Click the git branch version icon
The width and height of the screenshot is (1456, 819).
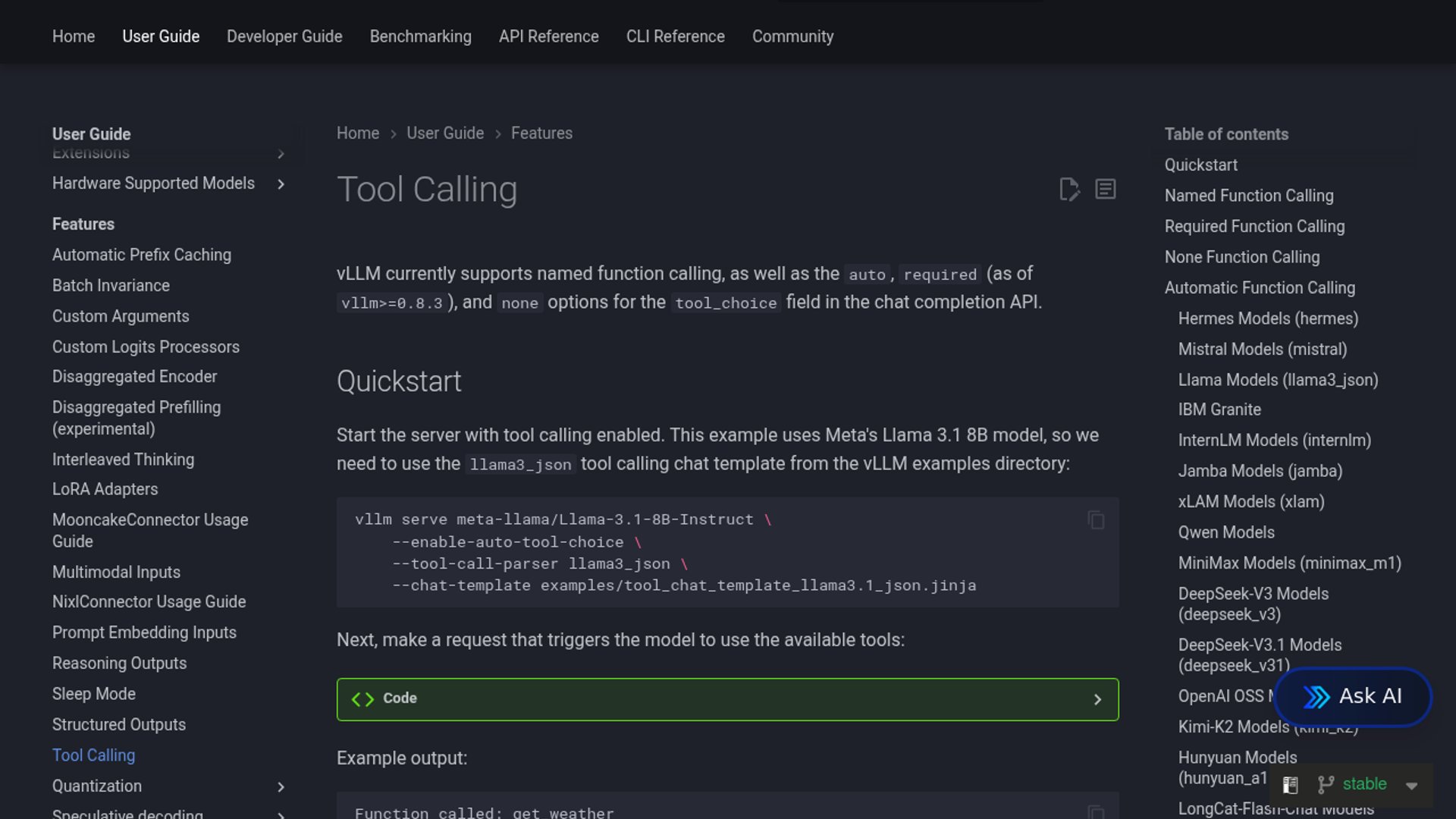(1325, 785)
